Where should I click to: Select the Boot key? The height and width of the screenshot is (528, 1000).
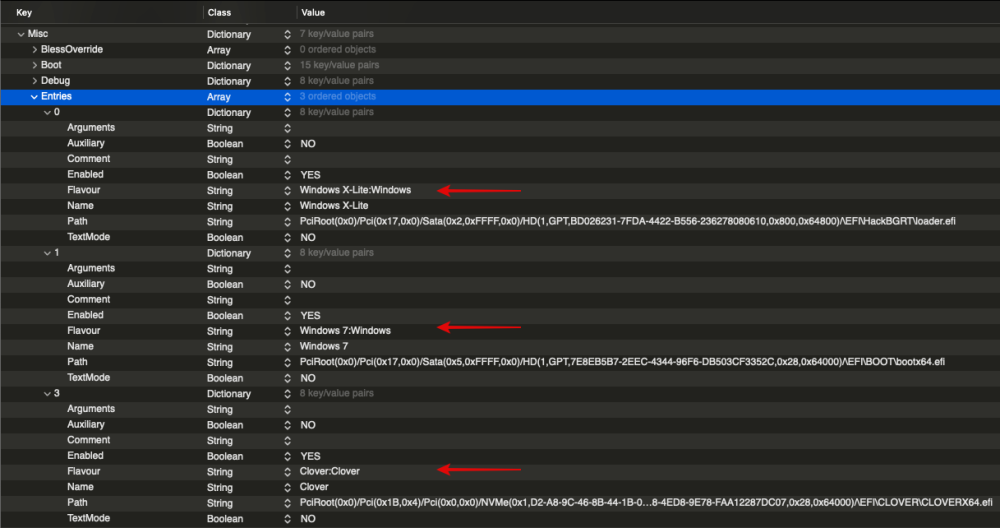point(51,65)
